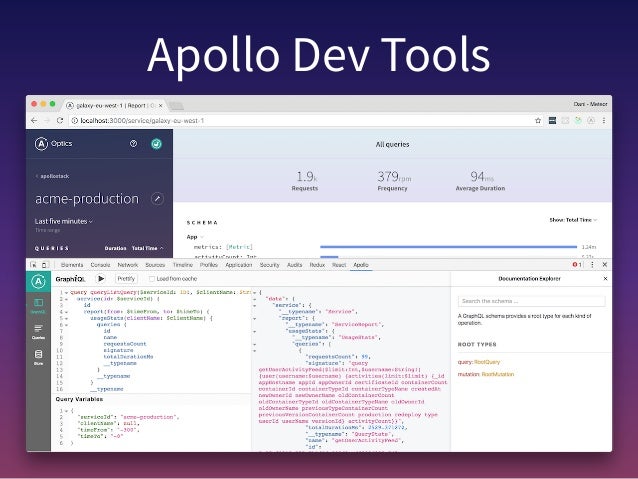Image resolution: width=638 pixels, height=479 pixels.
Task: Sort queries by Total Time in sidebar
Action: click(x=147, y=248)
